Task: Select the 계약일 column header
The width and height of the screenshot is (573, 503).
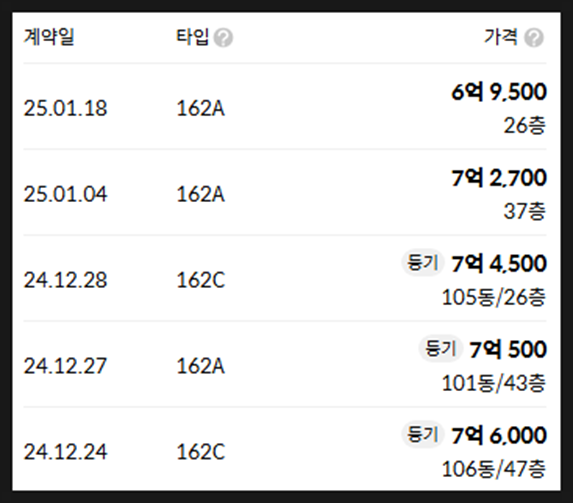Action: click(49, 37)
